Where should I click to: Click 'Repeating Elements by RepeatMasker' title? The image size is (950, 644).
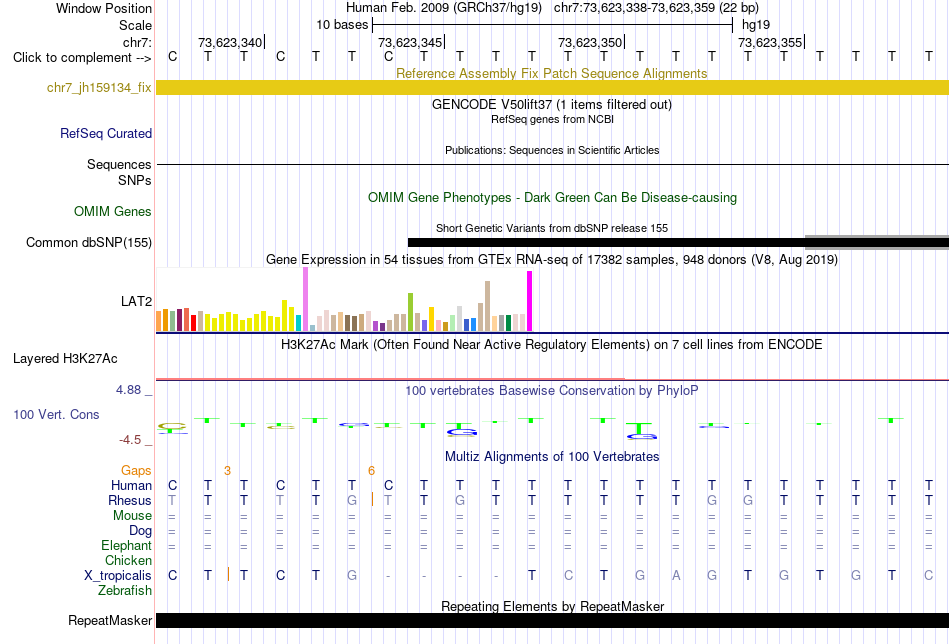coord(552,606)
